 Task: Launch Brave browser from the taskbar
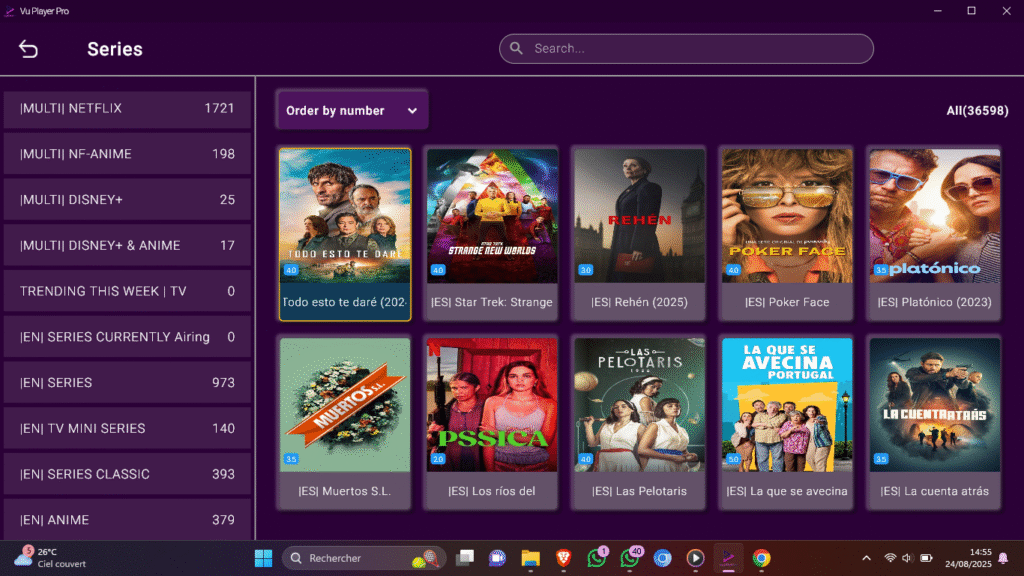tap(564, 558)
